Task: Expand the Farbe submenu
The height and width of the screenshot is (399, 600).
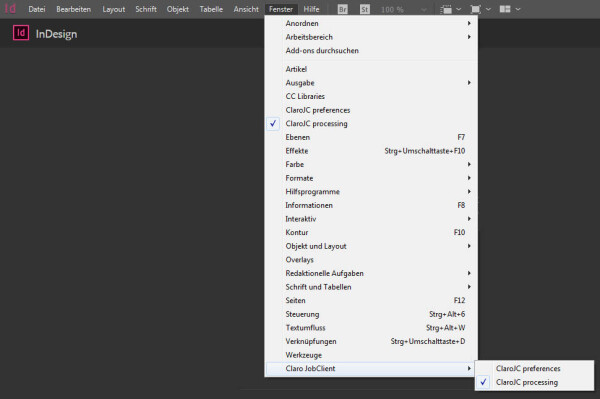Action: (371, 164)
